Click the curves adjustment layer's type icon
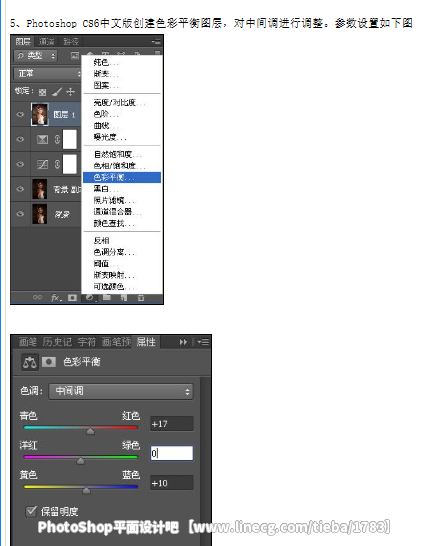Image resolution: width=446 pixels, height=546 pixels. pyautogui.click(x=42, y=164)
